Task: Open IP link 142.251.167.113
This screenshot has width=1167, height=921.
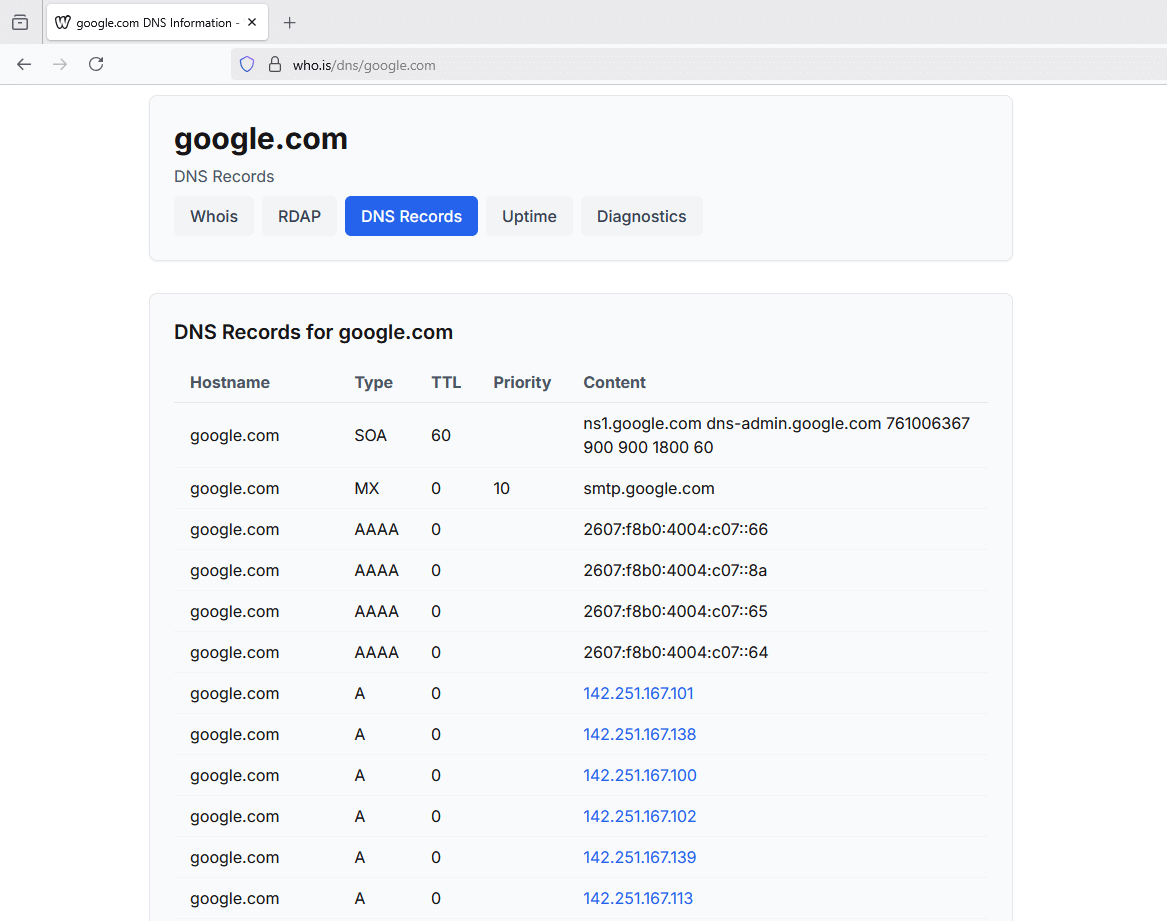Action: tap(639, 898)
